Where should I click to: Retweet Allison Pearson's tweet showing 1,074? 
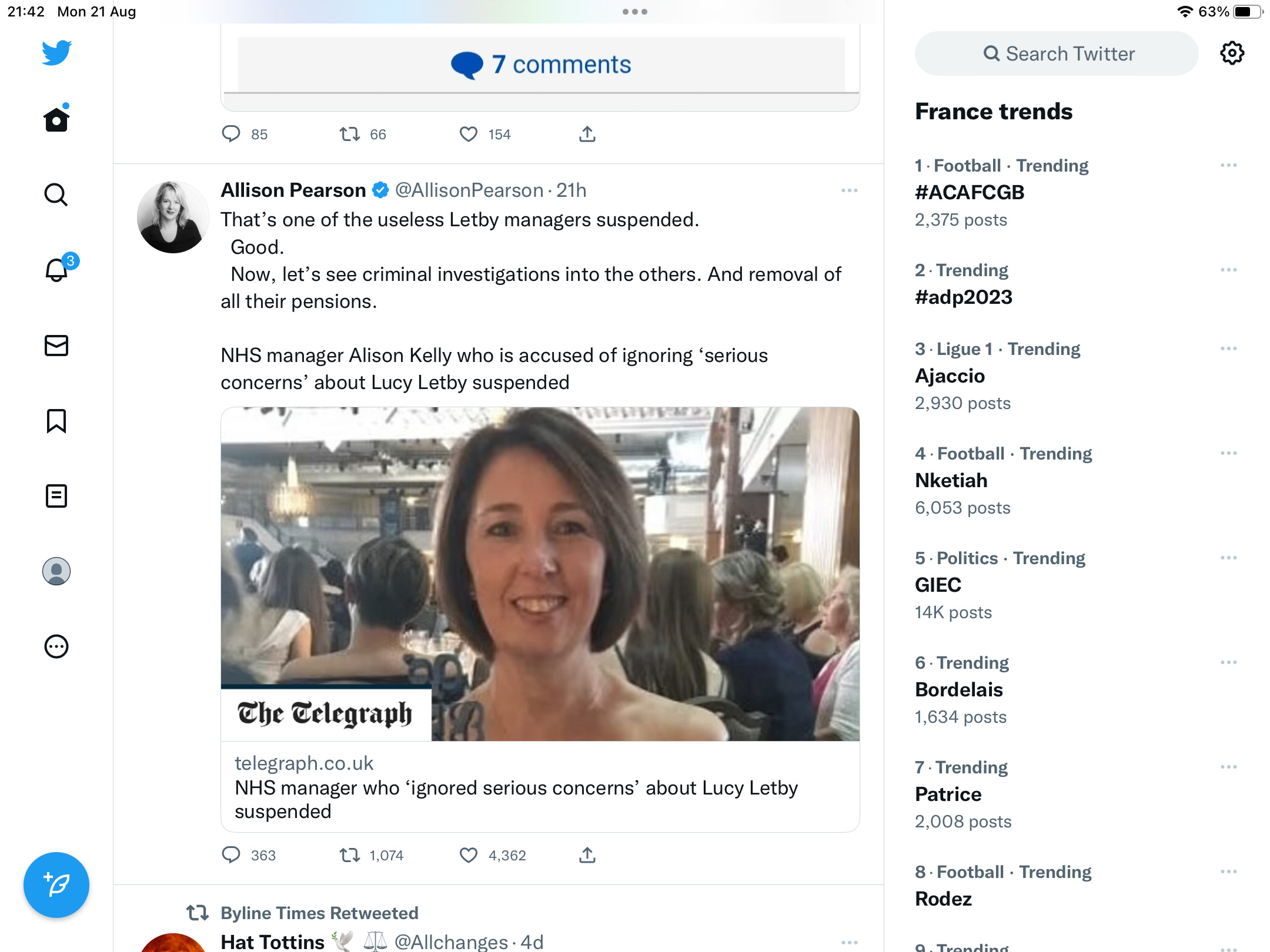(x=350, y=855)
